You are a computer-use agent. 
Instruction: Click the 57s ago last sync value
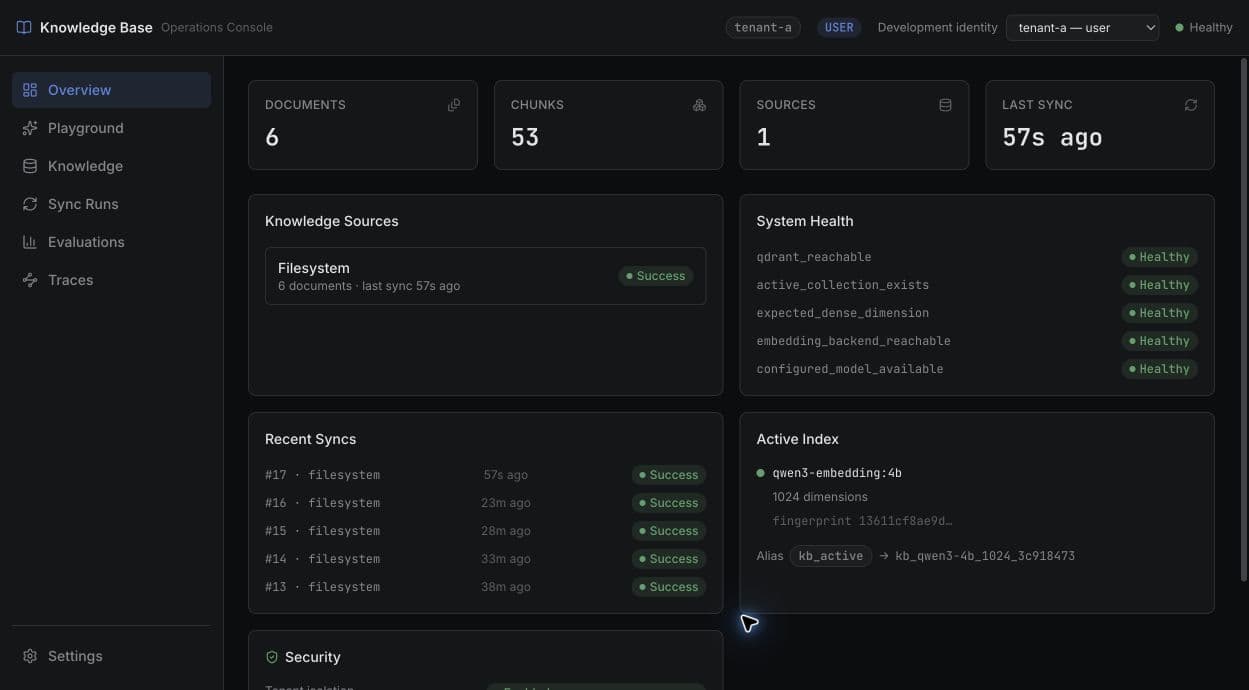(1052, 138)
